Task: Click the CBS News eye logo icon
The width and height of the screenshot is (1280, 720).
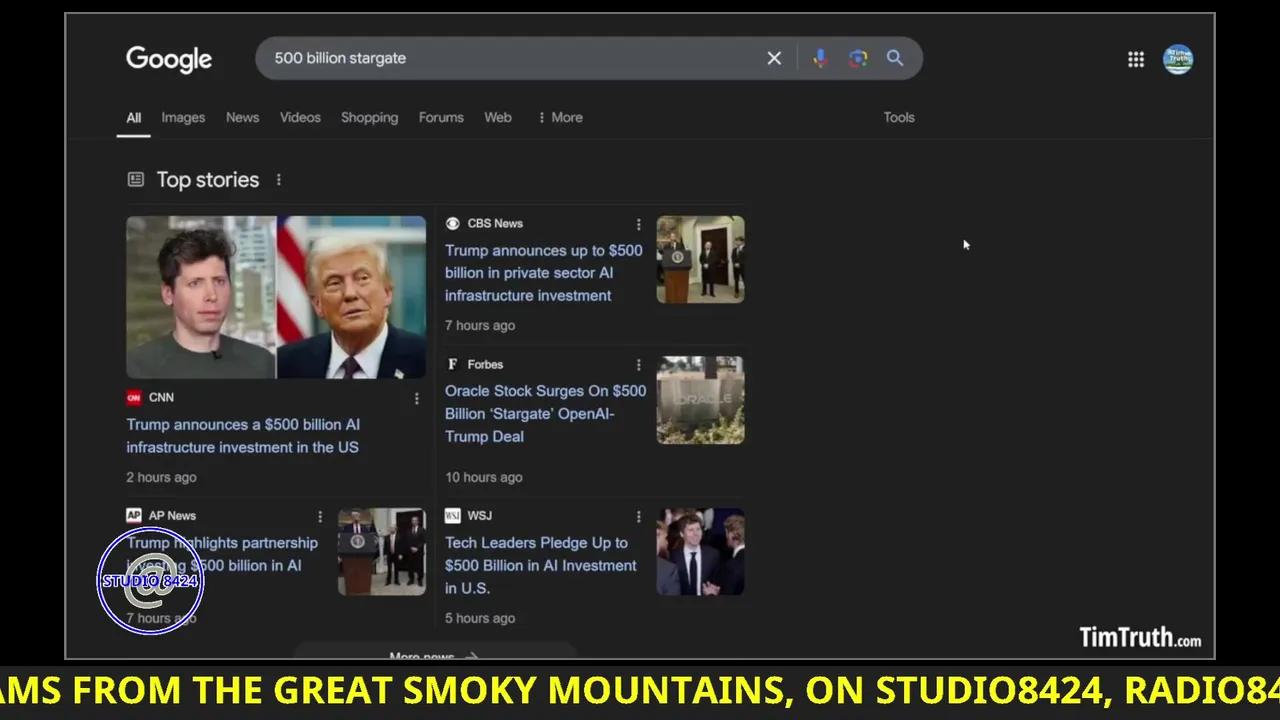Action: pyautogui.click(x=452, y=223)
